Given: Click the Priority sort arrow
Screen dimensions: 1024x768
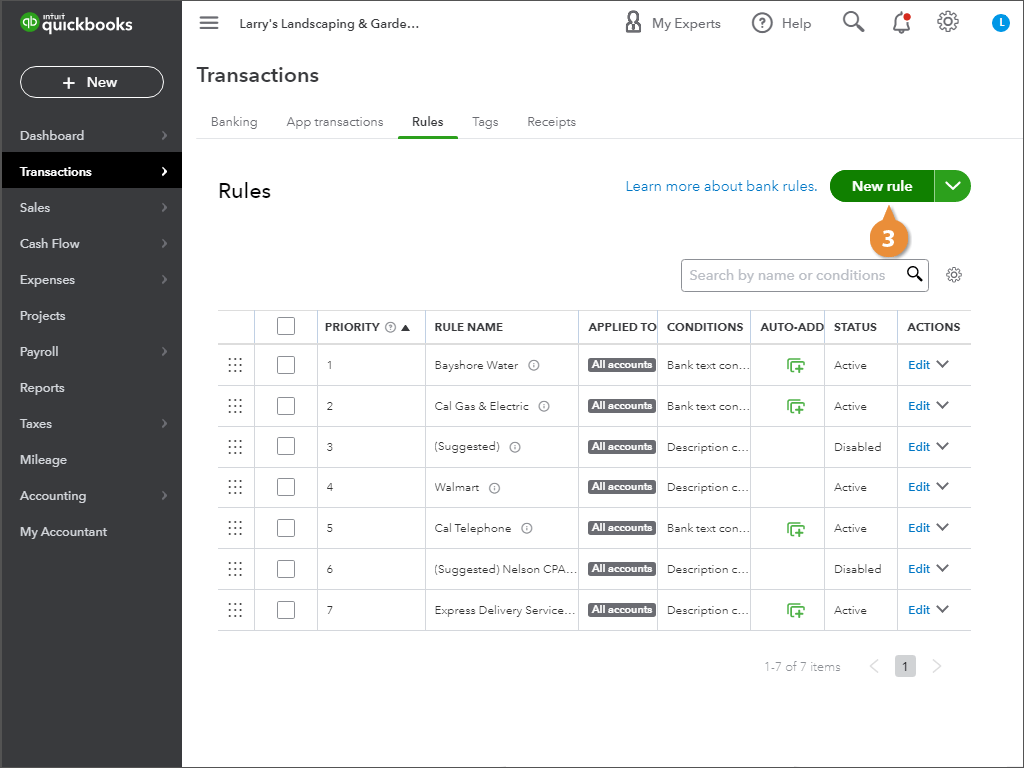Looking at the screenshot, I should [406, 327].
